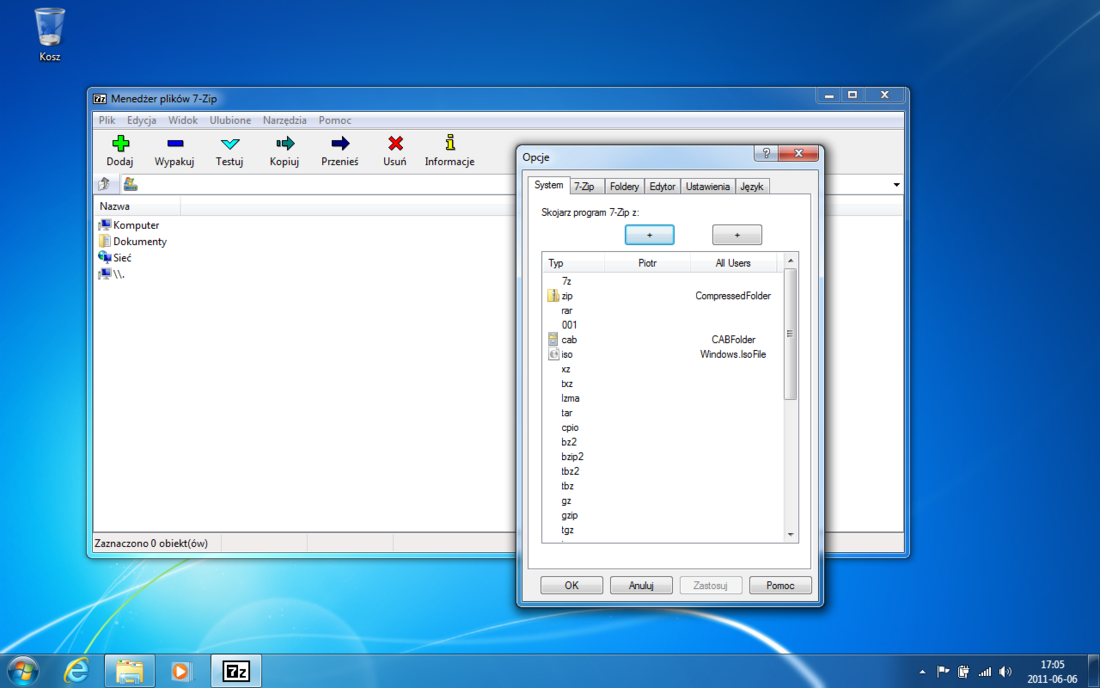Open the Ulubione menu
The width and height of the screenshot is (1100, 688).
coord(230,120)
